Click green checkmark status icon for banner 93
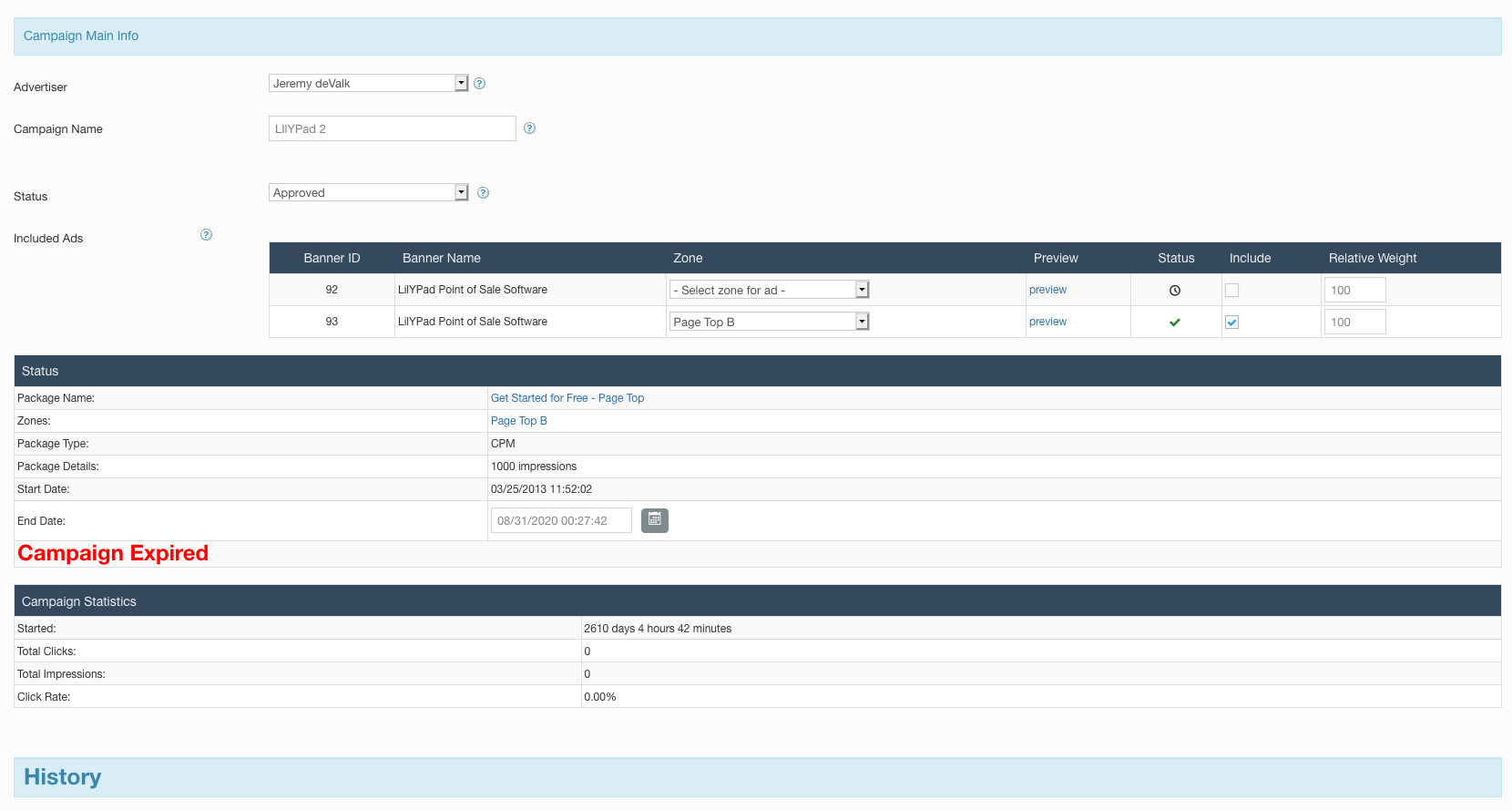 [x=1175, y=323]
